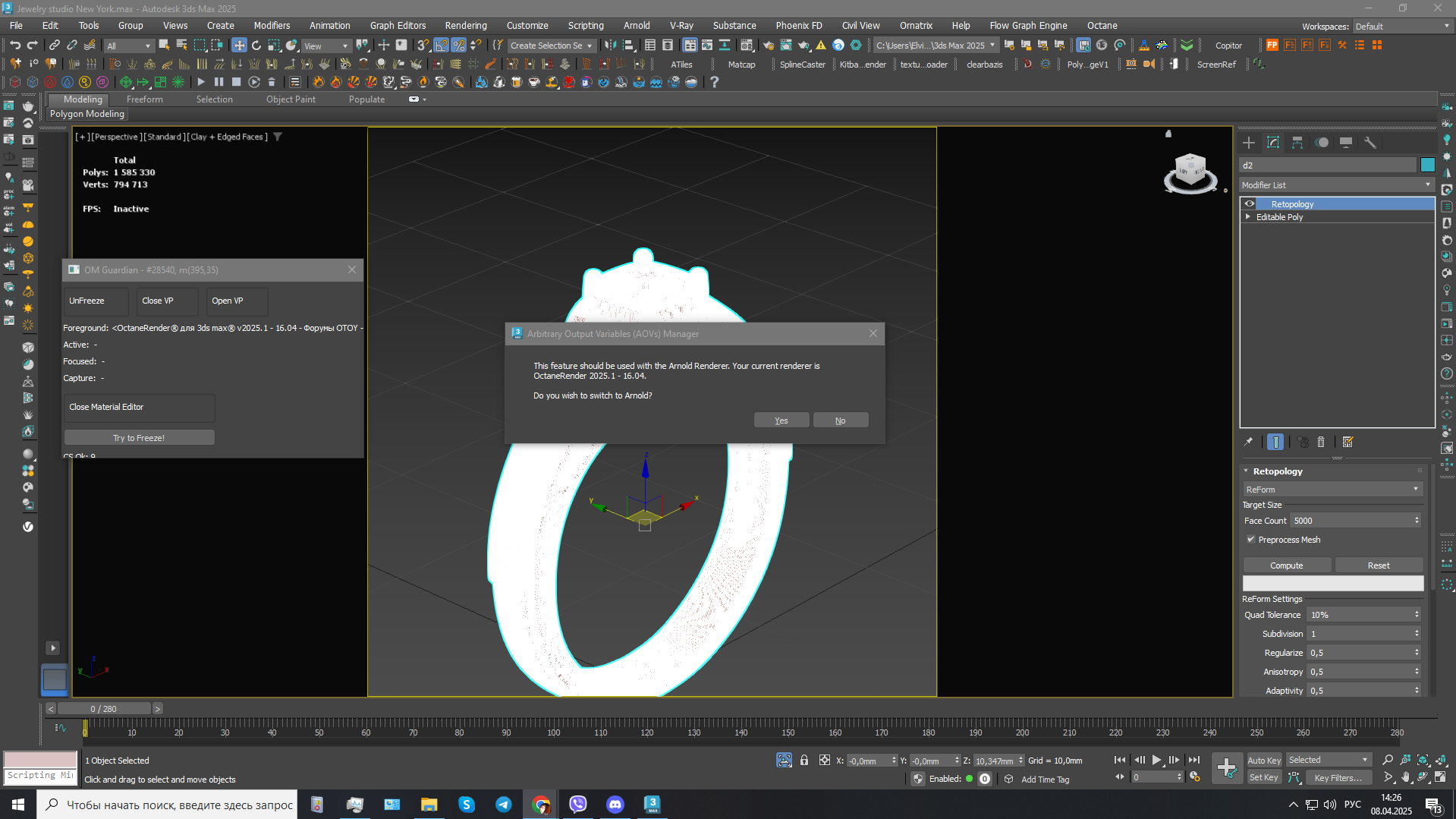Open the Utilities wrench panel icon
1456x819 pixels.
point(1370,143)
